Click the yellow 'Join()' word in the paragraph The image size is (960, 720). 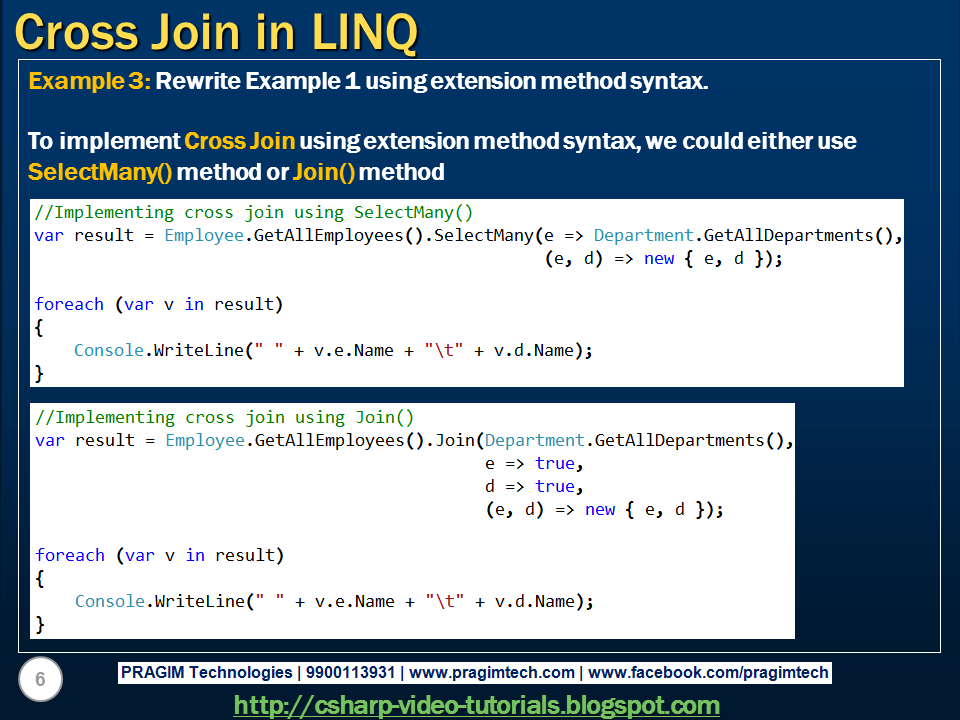click(323, 172)
